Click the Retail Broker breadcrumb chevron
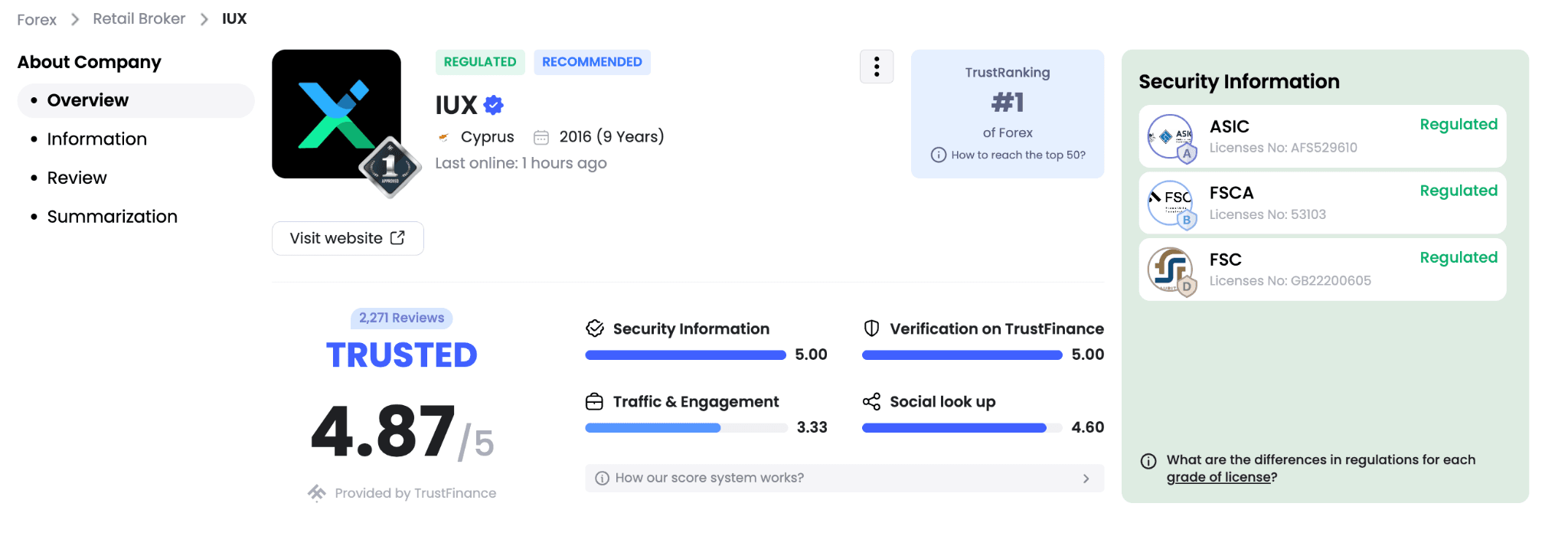This screenshot has height=536, width=1568. (x=204, y=19)
